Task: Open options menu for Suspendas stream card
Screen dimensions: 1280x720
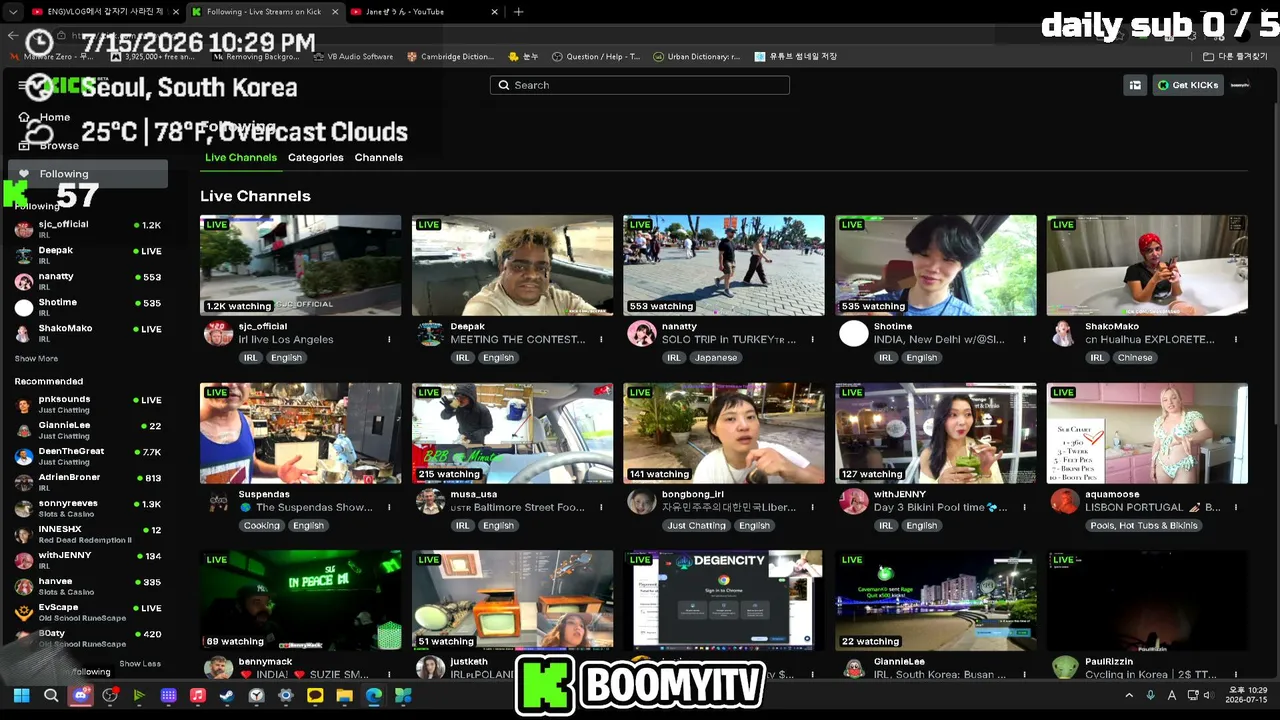Action: pyautogui.click(x=389, y=507)
